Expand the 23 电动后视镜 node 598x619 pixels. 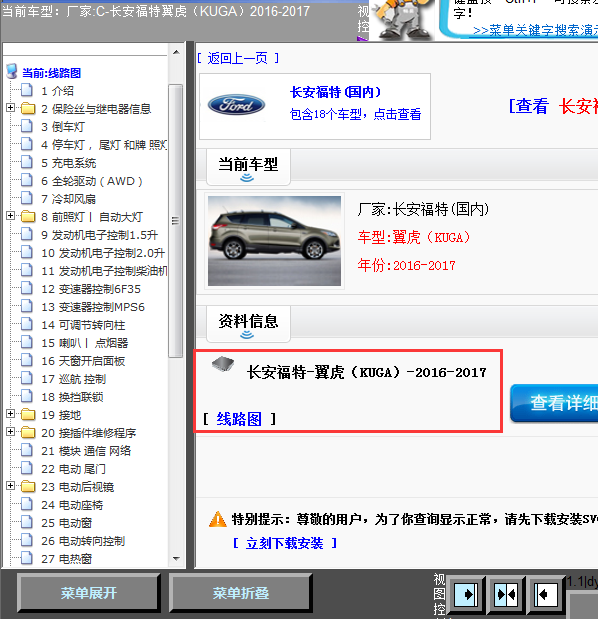[x=11, y=486]
